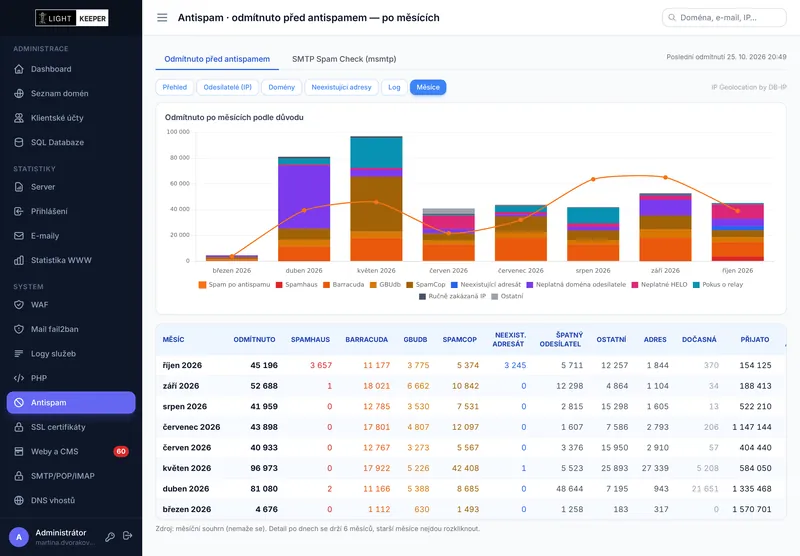
Task: Click the Light Keeper logo
Action: tap(72, 18)
